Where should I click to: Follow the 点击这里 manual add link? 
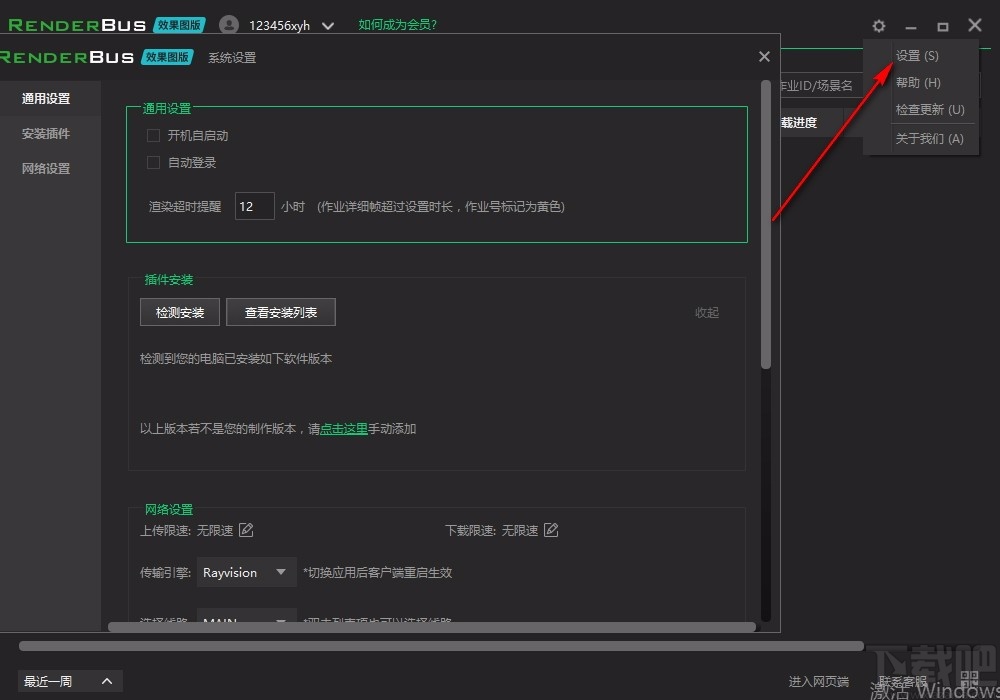point(344,428)
